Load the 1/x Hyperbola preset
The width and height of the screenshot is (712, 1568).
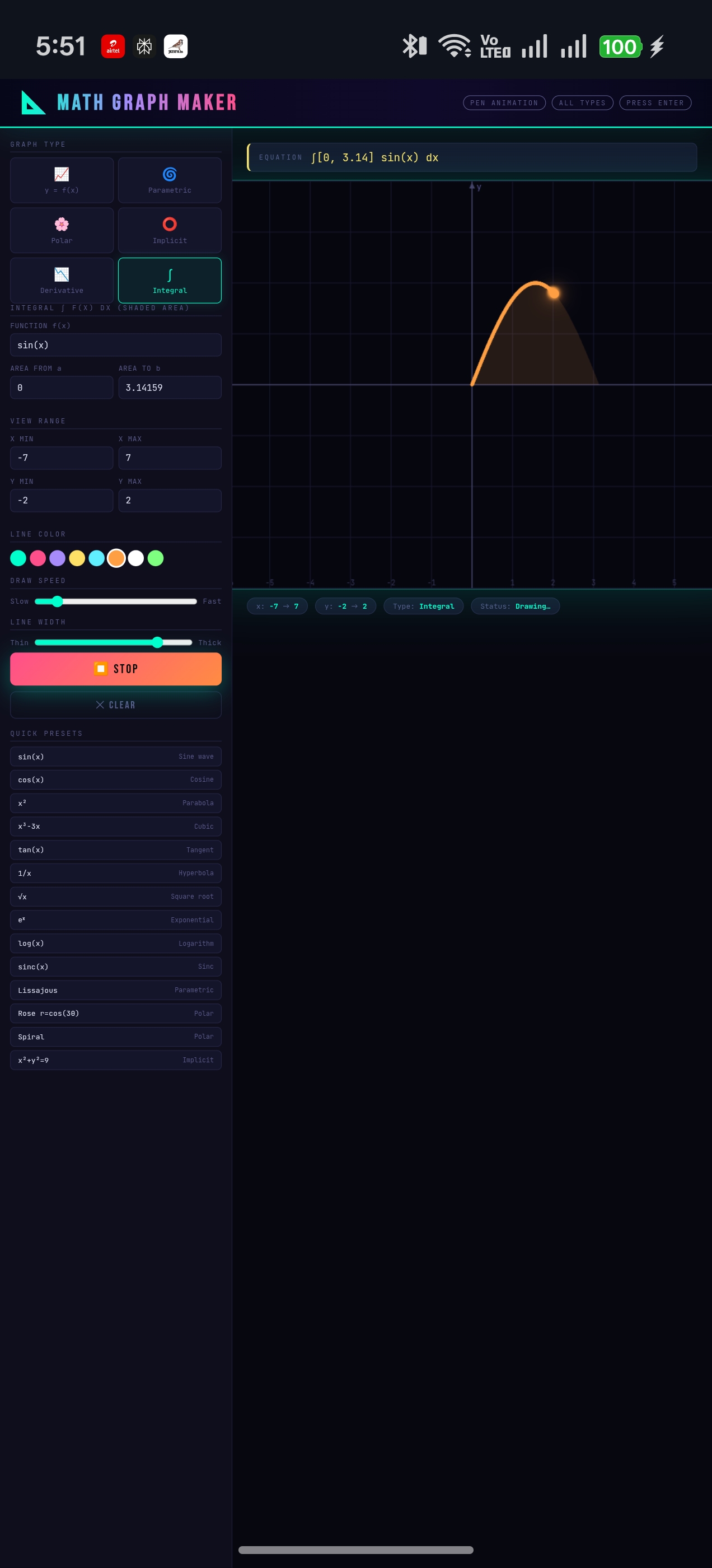[x=116, y=873]
